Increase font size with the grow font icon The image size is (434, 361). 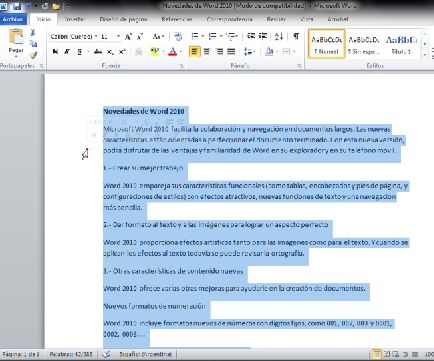coord(128,37)
